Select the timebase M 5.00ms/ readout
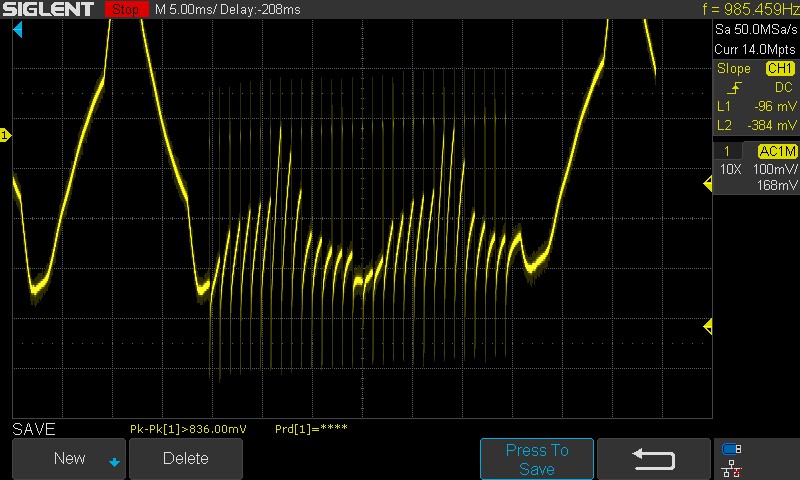 (x=186, y=9)
